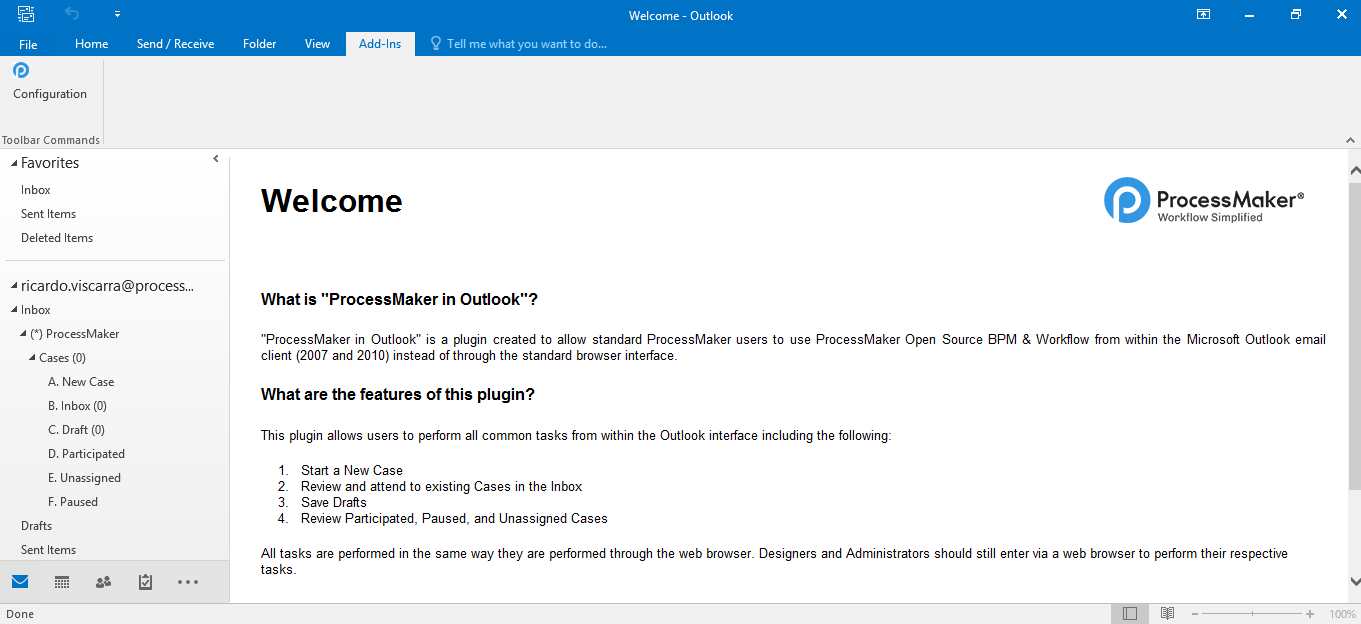Click 'What are the features of this plugin?' heading

pyautogui.click(x=398, y=394)
